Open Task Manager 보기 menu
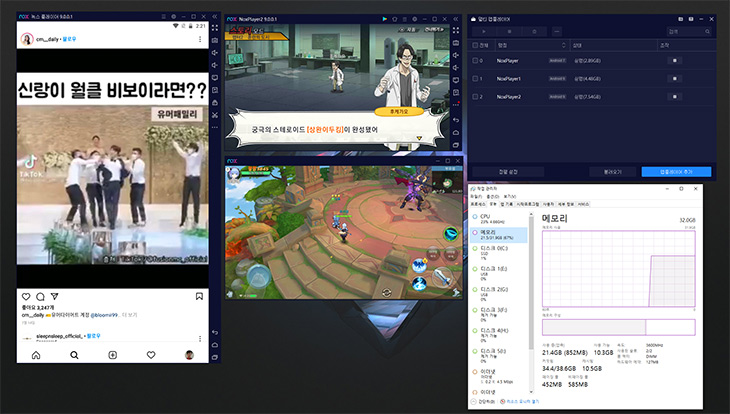 coord(510,197)
